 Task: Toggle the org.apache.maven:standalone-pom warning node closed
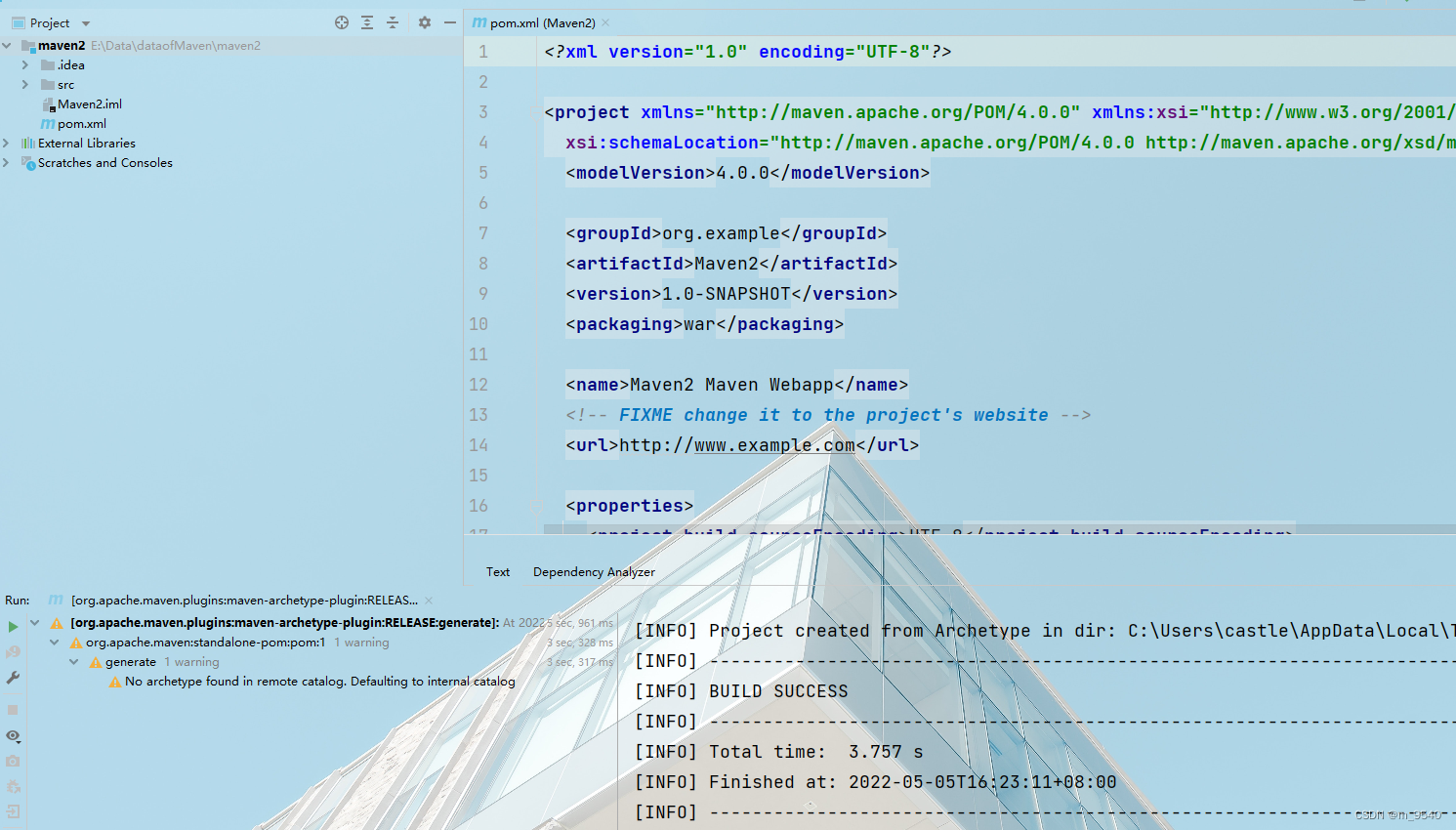coord(55,642)
